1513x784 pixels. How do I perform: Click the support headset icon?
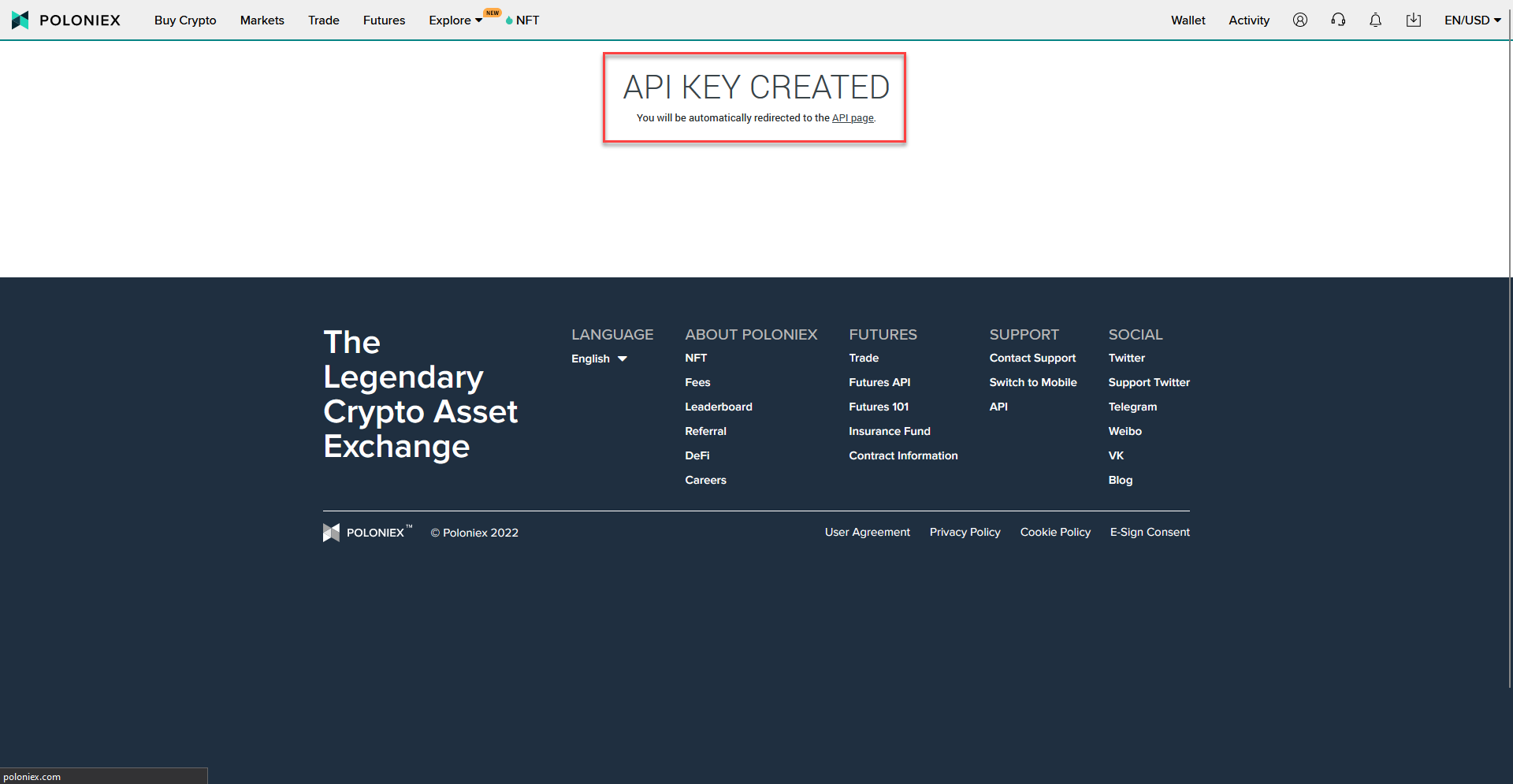click(1337, 20)
